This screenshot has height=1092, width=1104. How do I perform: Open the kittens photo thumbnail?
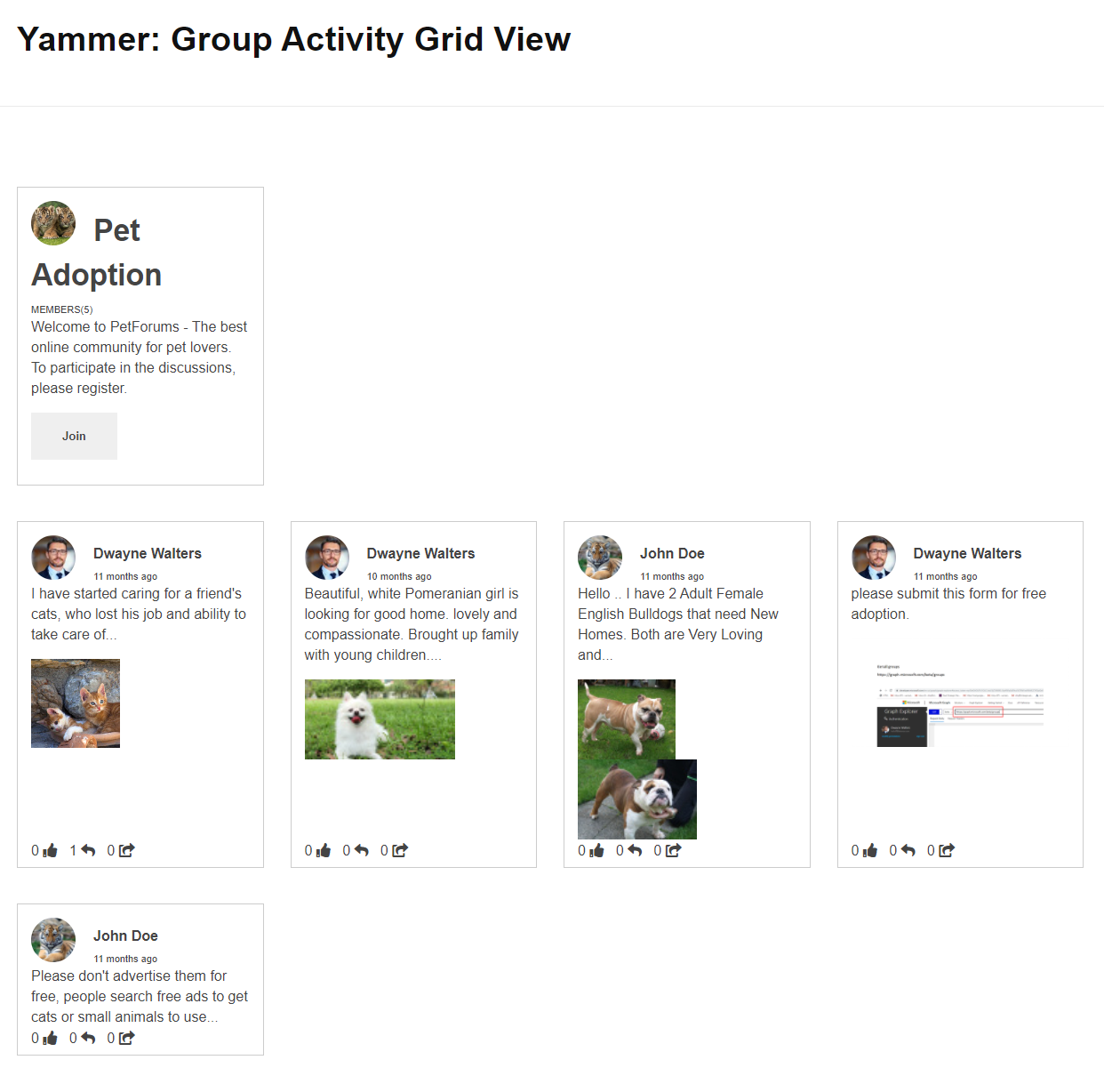(x=76, y=703)
